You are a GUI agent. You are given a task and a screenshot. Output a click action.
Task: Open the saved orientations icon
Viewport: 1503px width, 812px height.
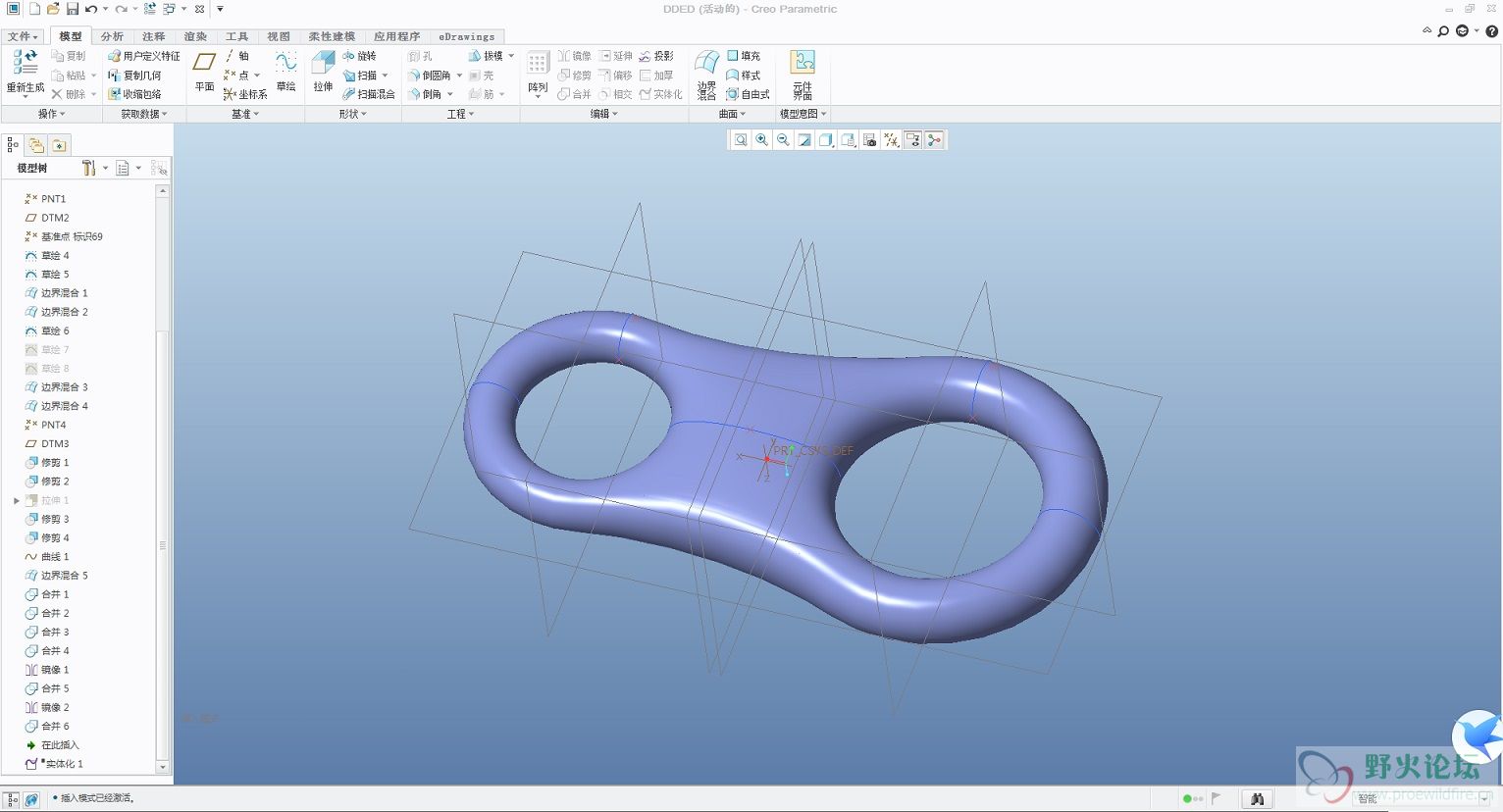point(848,140)
